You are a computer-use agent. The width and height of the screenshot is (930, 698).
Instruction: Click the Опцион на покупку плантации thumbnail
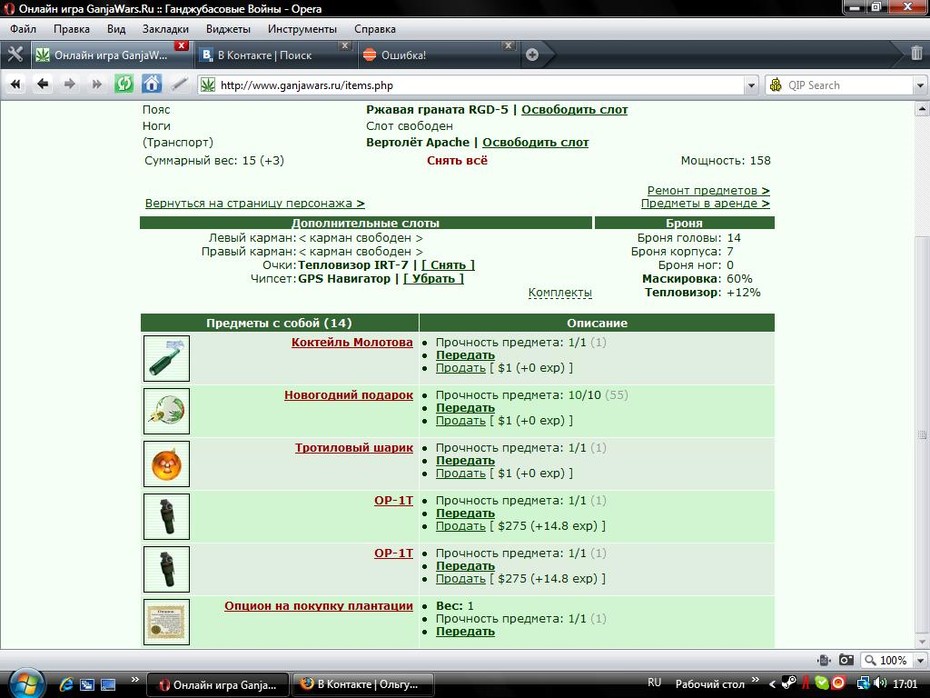tap(166, 621)
